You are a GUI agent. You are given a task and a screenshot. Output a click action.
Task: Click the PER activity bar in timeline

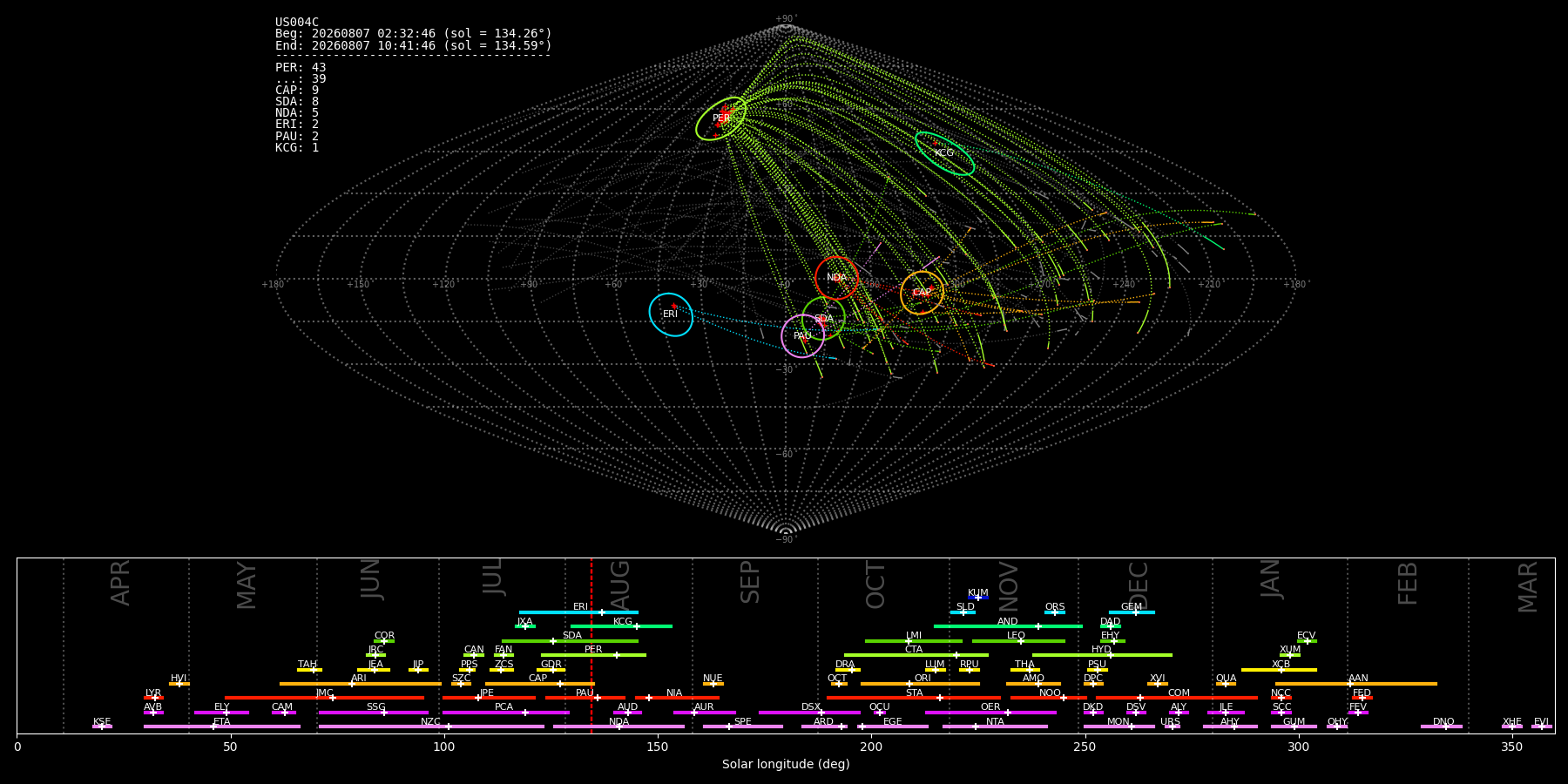593,655
